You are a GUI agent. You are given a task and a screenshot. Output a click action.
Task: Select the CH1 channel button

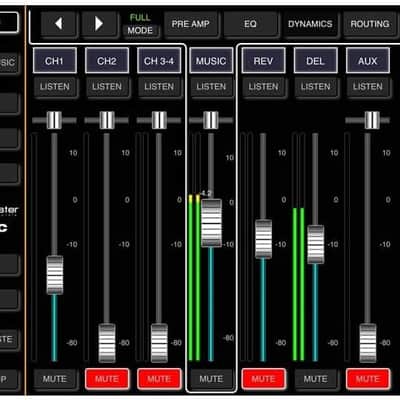[55, 60]
